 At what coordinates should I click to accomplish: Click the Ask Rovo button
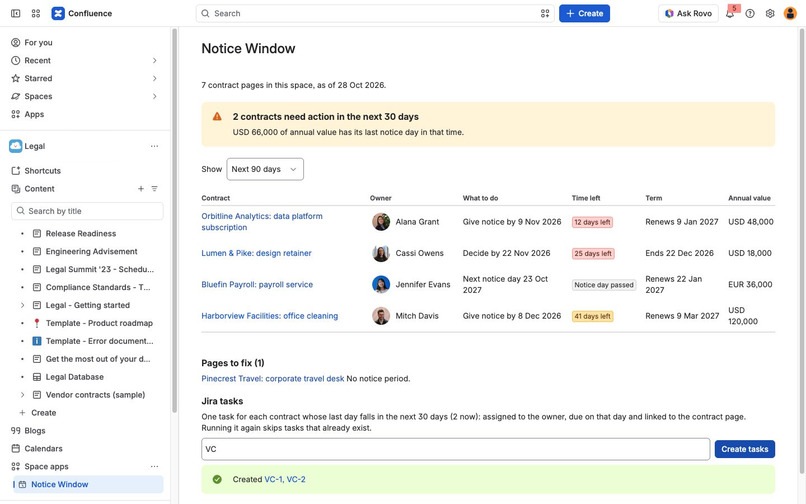click(x=688, y=13)
